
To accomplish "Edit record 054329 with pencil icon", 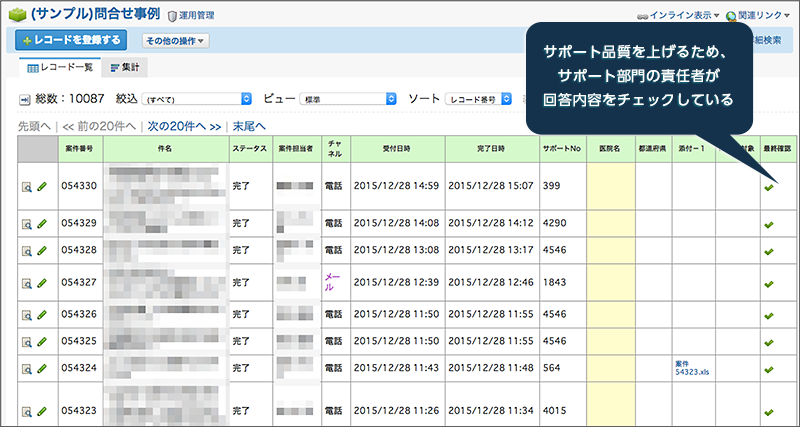I will click(42, 223).
